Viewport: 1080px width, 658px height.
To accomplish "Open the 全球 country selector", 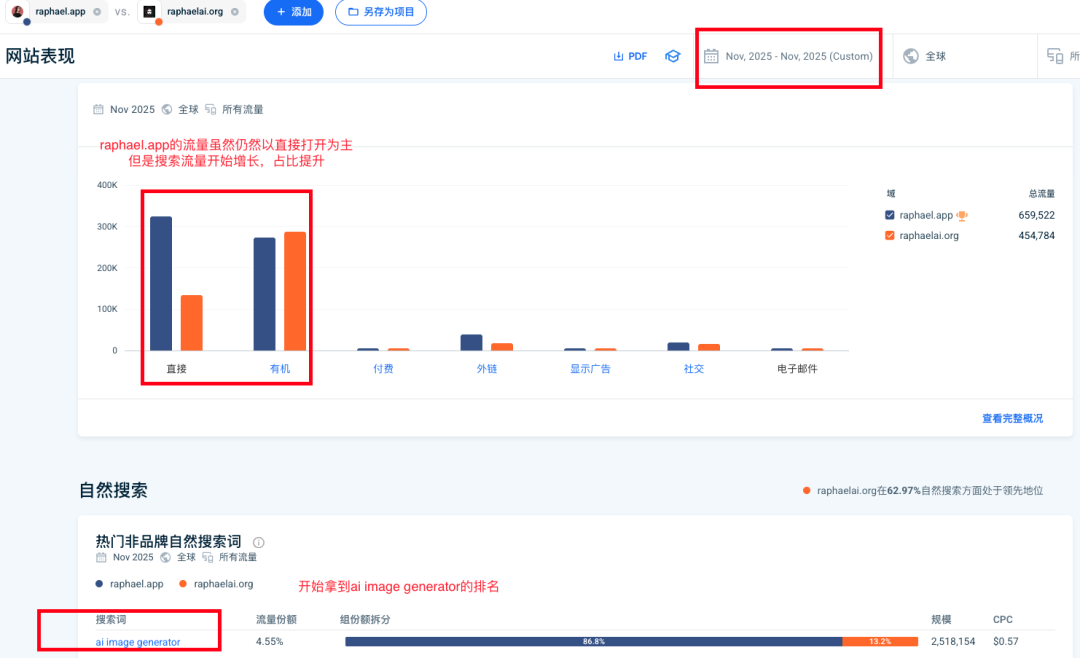I will (x=964, y=56).
